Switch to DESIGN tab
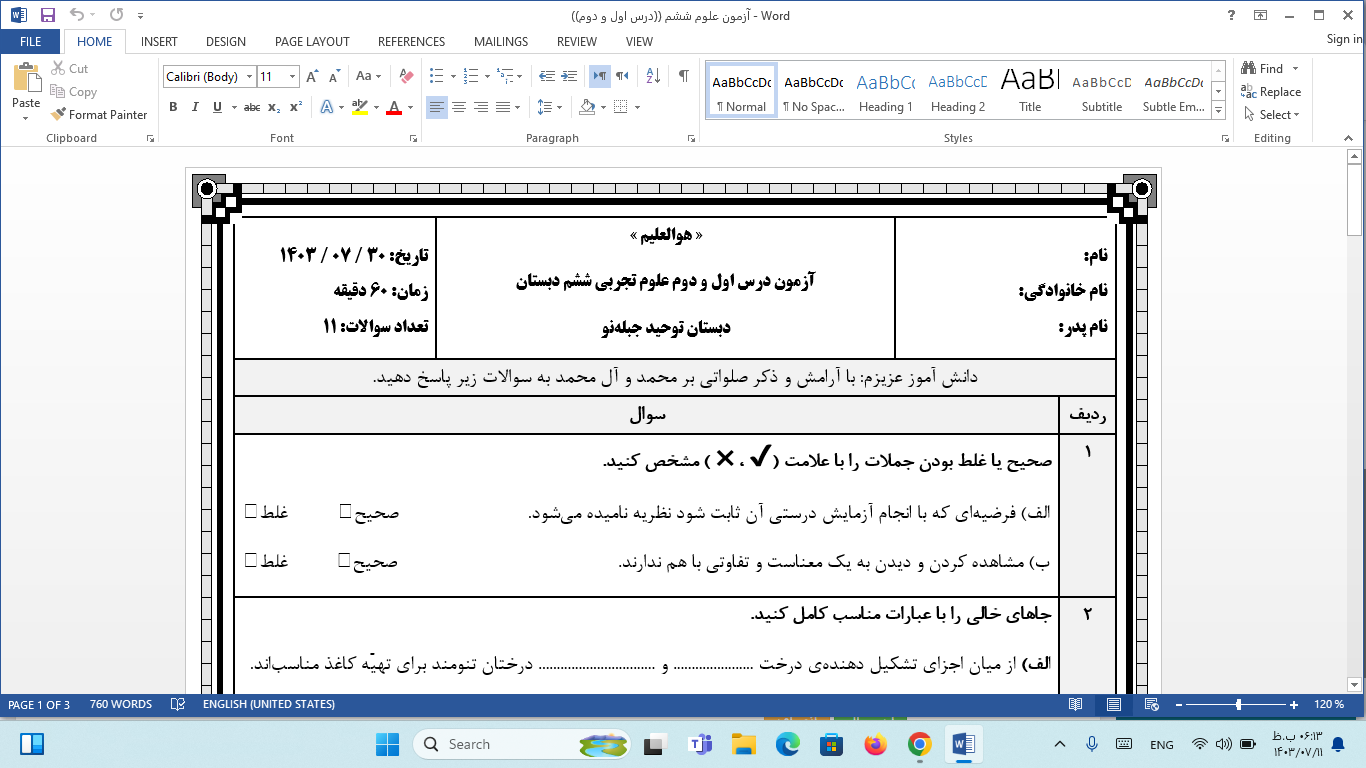This screenshot has width=1366, height=768. pos(226,42)
